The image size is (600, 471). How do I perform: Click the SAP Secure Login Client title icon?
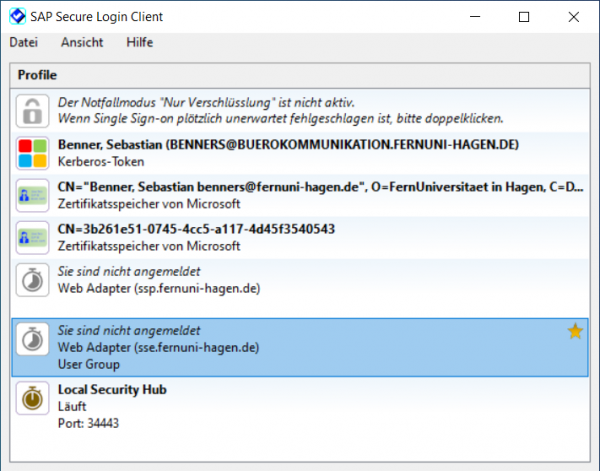point(17,16)
